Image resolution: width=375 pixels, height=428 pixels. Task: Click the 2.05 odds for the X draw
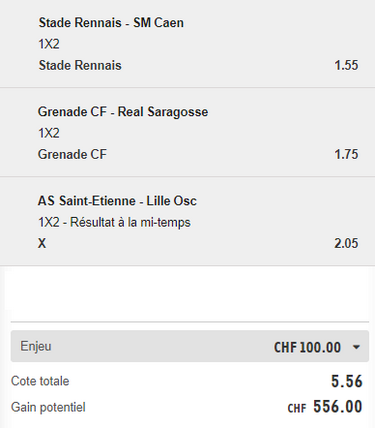coord(346,243)
